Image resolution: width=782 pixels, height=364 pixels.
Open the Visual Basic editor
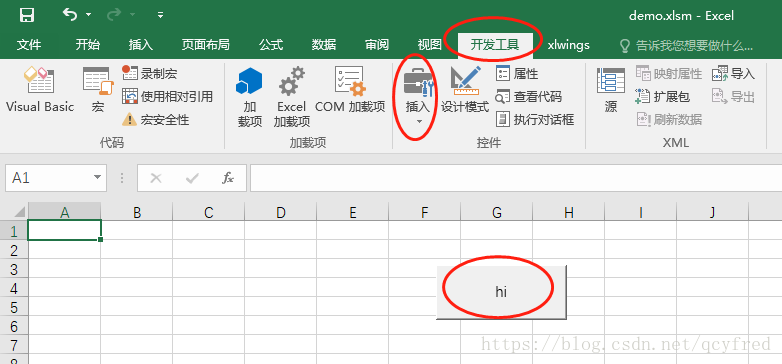tap(40, 90)
